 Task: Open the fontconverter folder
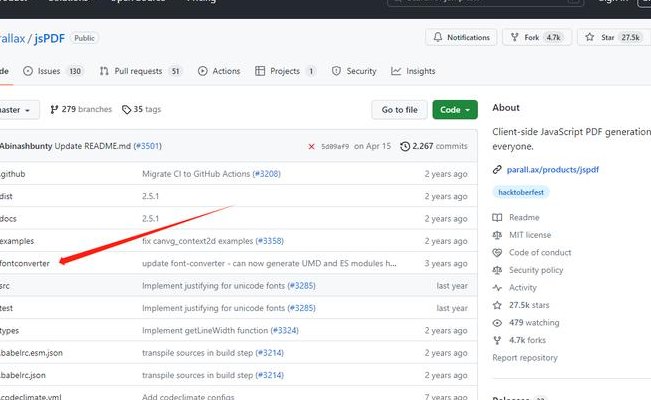[x=25, y=263]
